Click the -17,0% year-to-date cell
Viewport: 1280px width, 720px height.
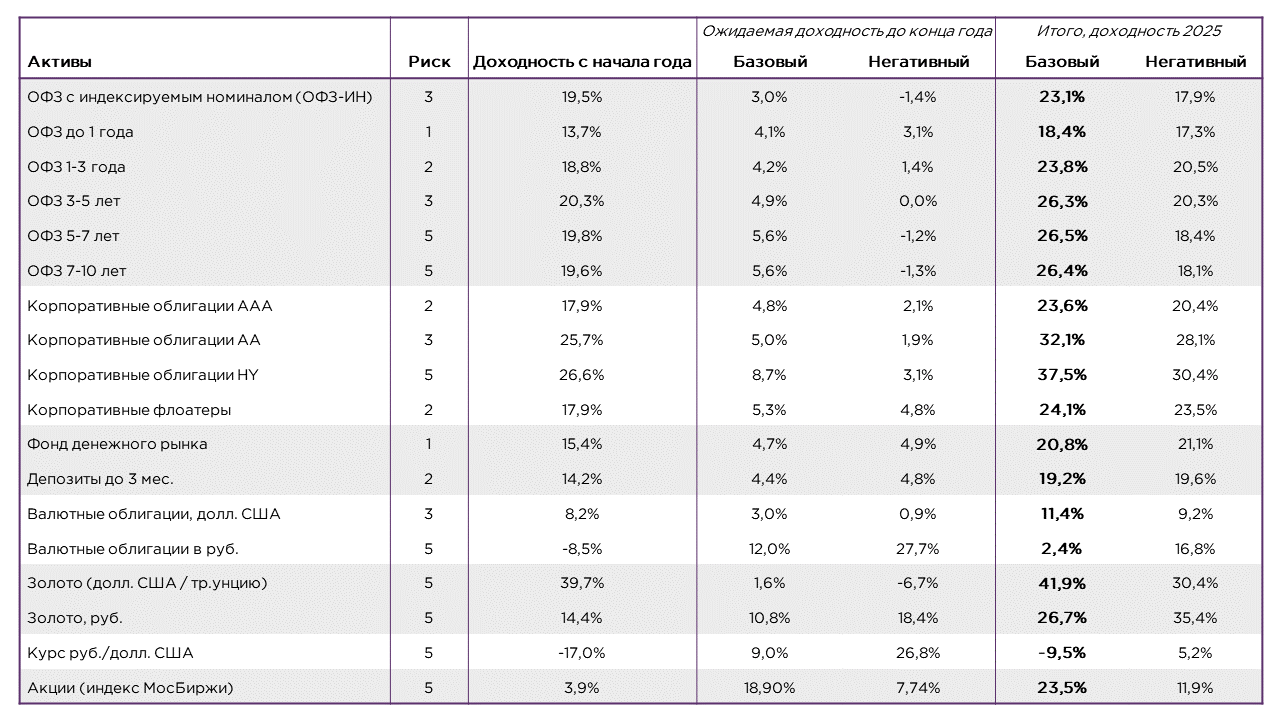[x=581, y=653]
